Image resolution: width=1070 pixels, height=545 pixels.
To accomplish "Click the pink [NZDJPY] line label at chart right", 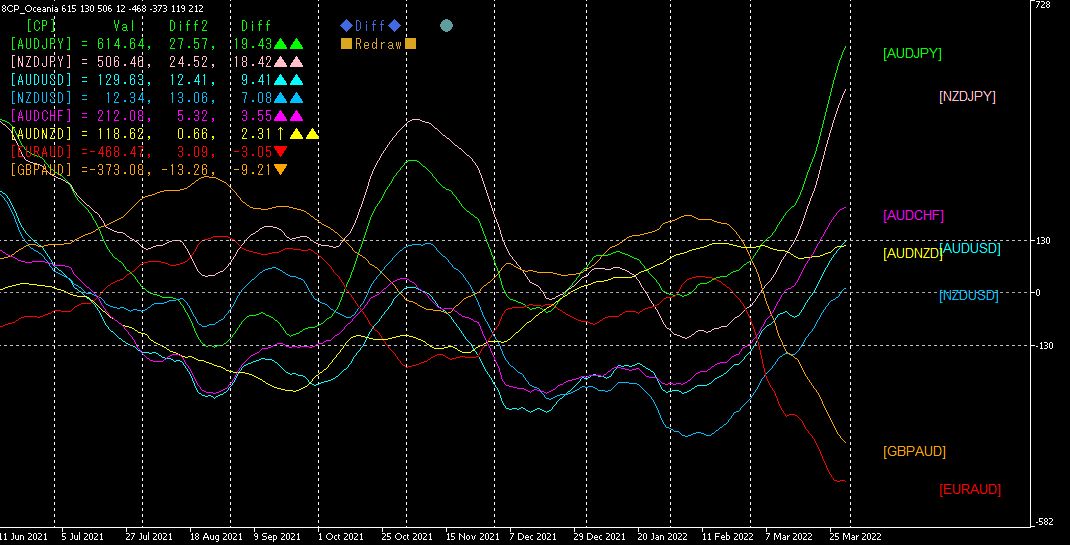I will point(968,97).
